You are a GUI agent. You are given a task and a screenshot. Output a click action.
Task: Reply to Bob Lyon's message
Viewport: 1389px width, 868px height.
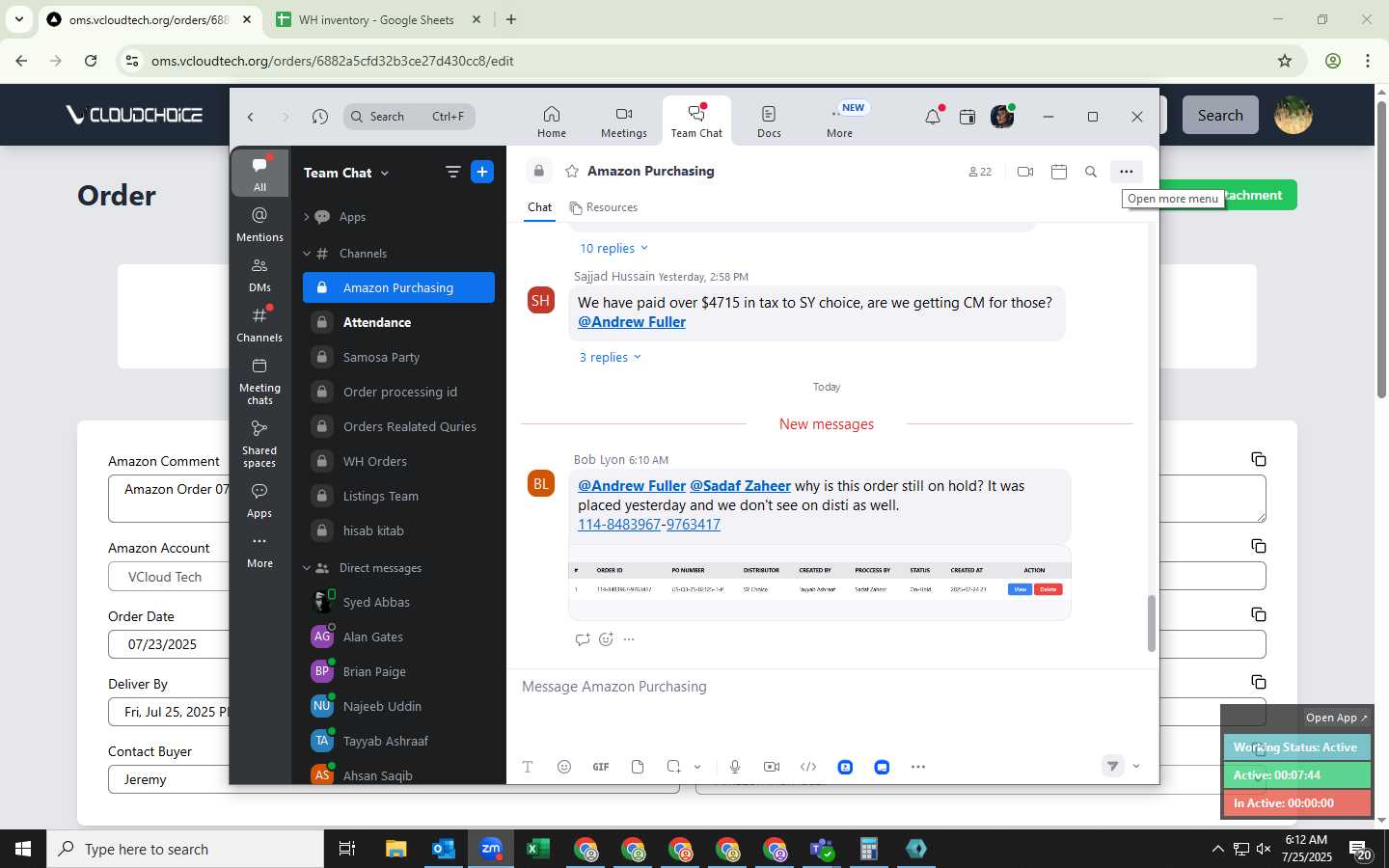pos(583,639)
